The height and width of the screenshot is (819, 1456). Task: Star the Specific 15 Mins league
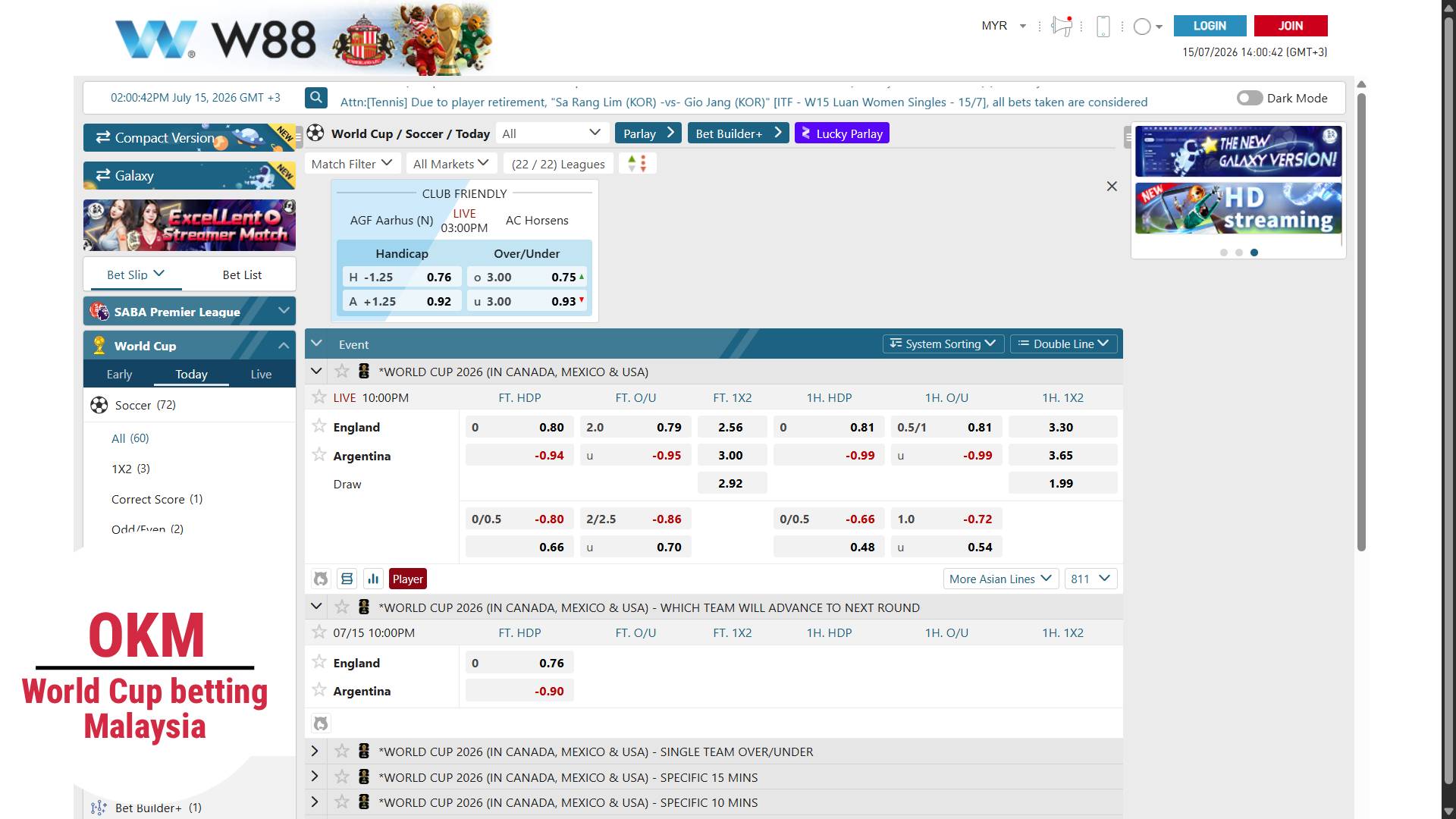coord(342,777)
